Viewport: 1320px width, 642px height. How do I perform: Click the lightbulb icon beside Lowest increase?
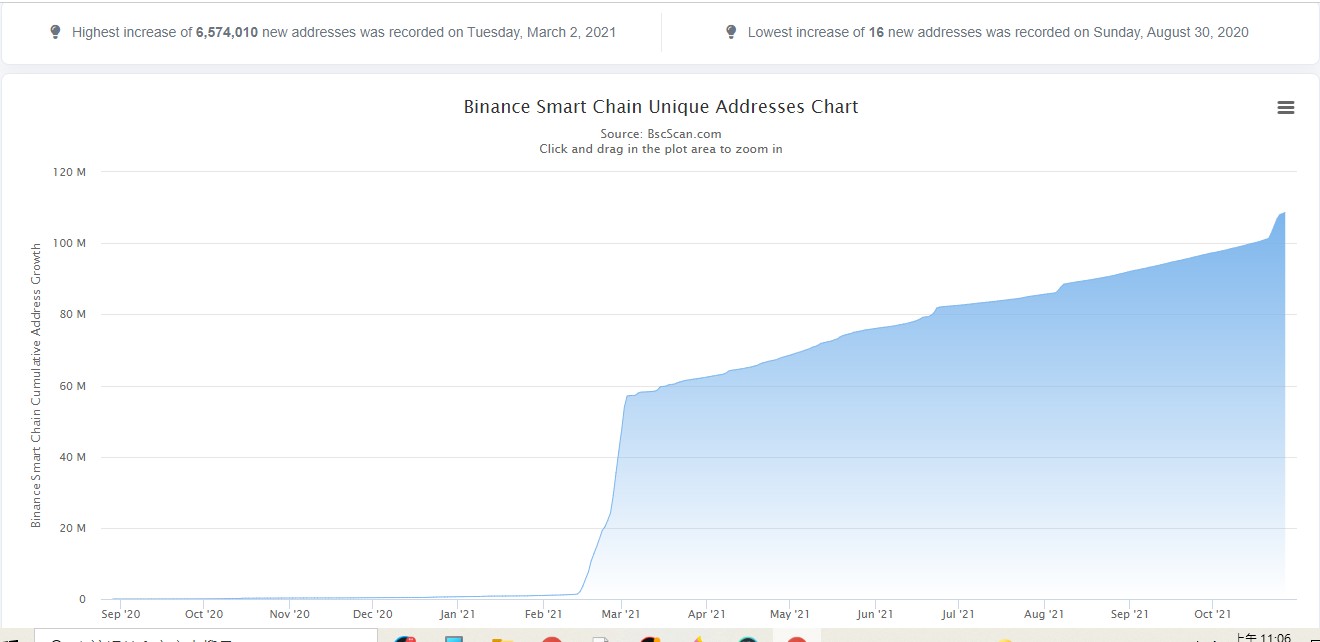pos(732,32)
